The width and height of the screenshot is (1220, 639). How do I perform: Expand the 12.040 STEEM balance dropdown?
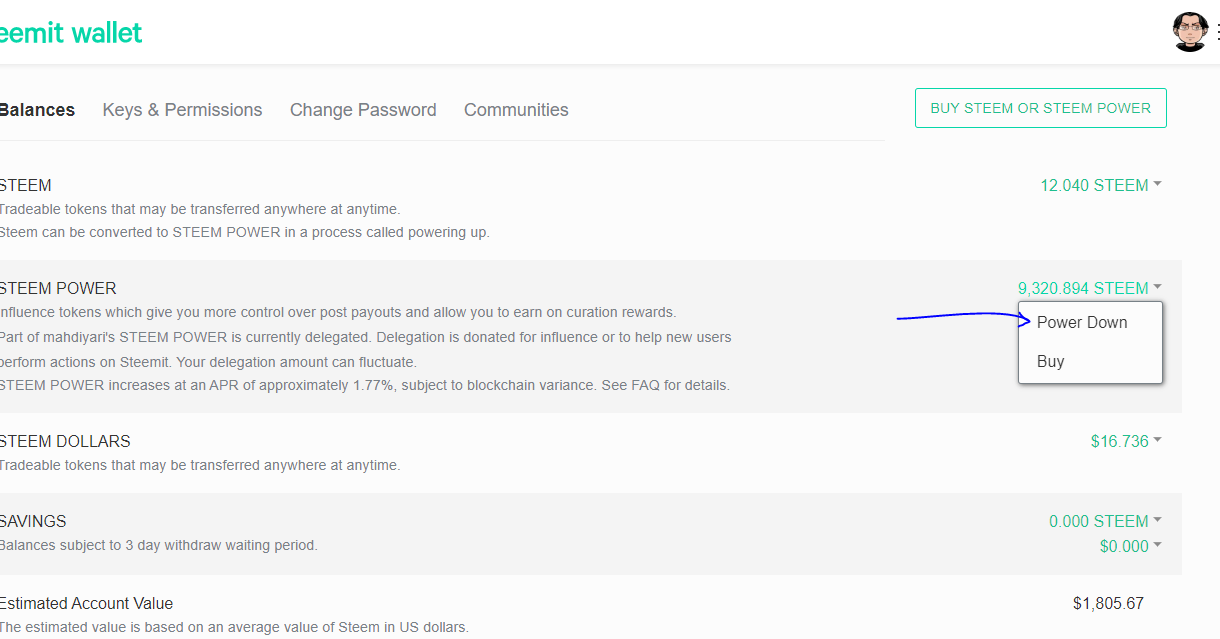coord(1100,185)
